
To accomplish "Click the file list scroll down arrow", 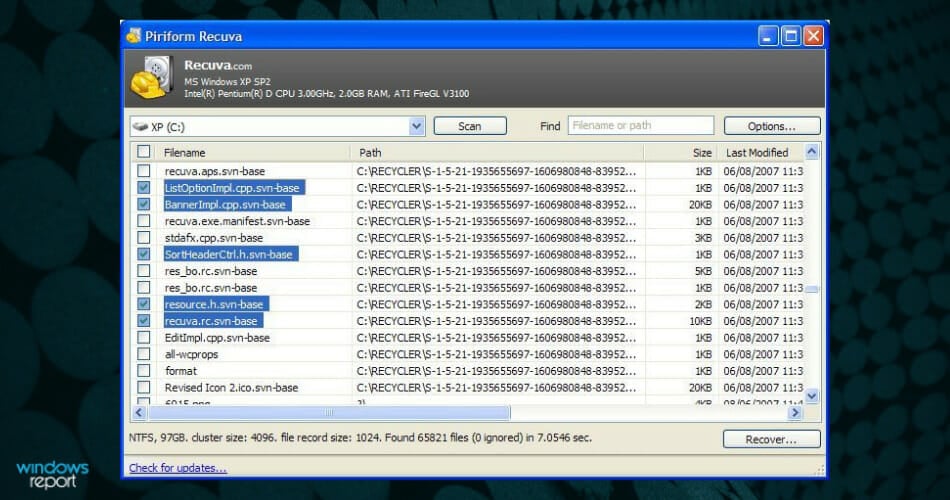I will (812, 396).
